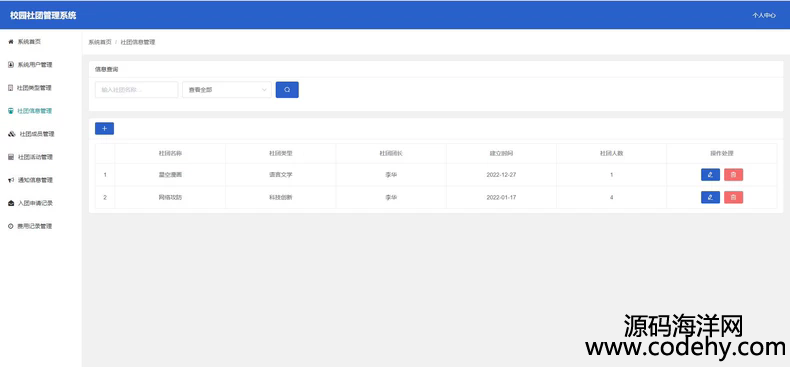This screenshot has height=367, width=790.
Task: Click the 科技创新 type cell
Action: click(x=281, y=198)
